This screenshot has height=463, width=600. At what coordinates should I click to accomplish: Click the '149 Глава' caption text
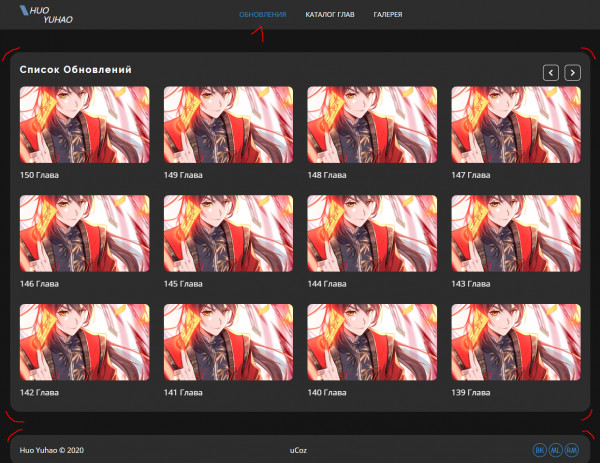(183, 175)
